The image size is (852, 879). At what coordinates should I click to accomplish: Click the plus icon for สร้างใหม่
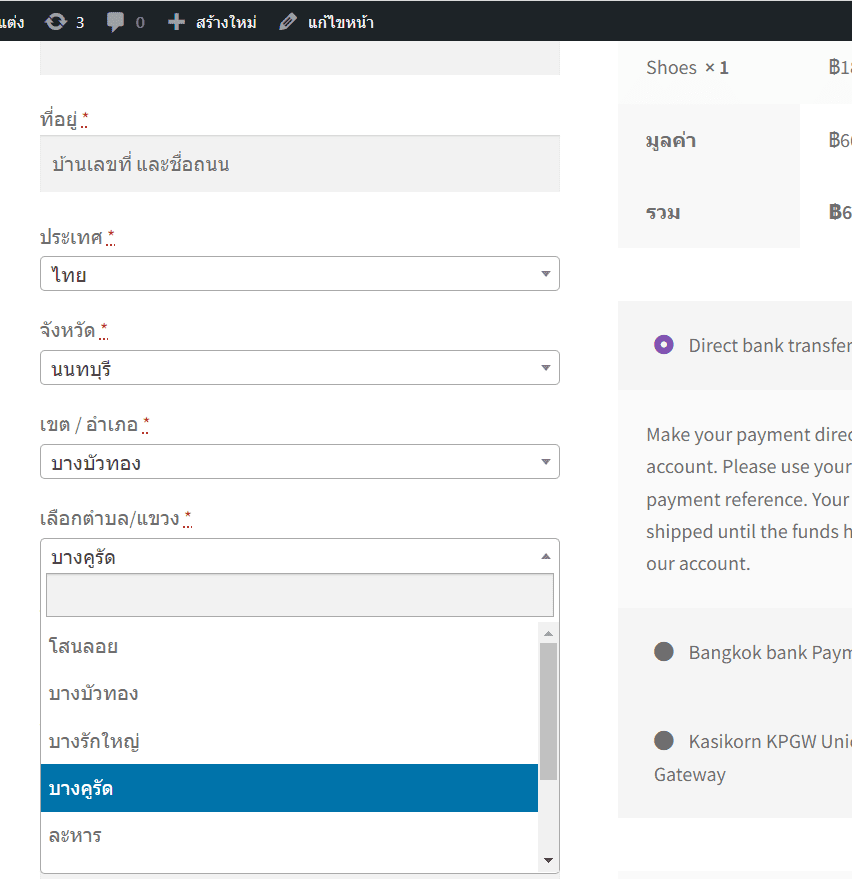click(177, 21)
